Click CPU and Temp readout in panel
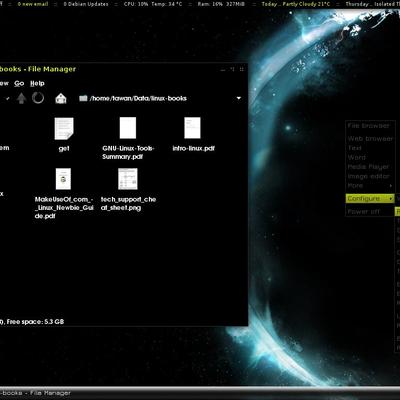Image resolution: width=400 pixels, height=400 pixels. tap(153, 4)
